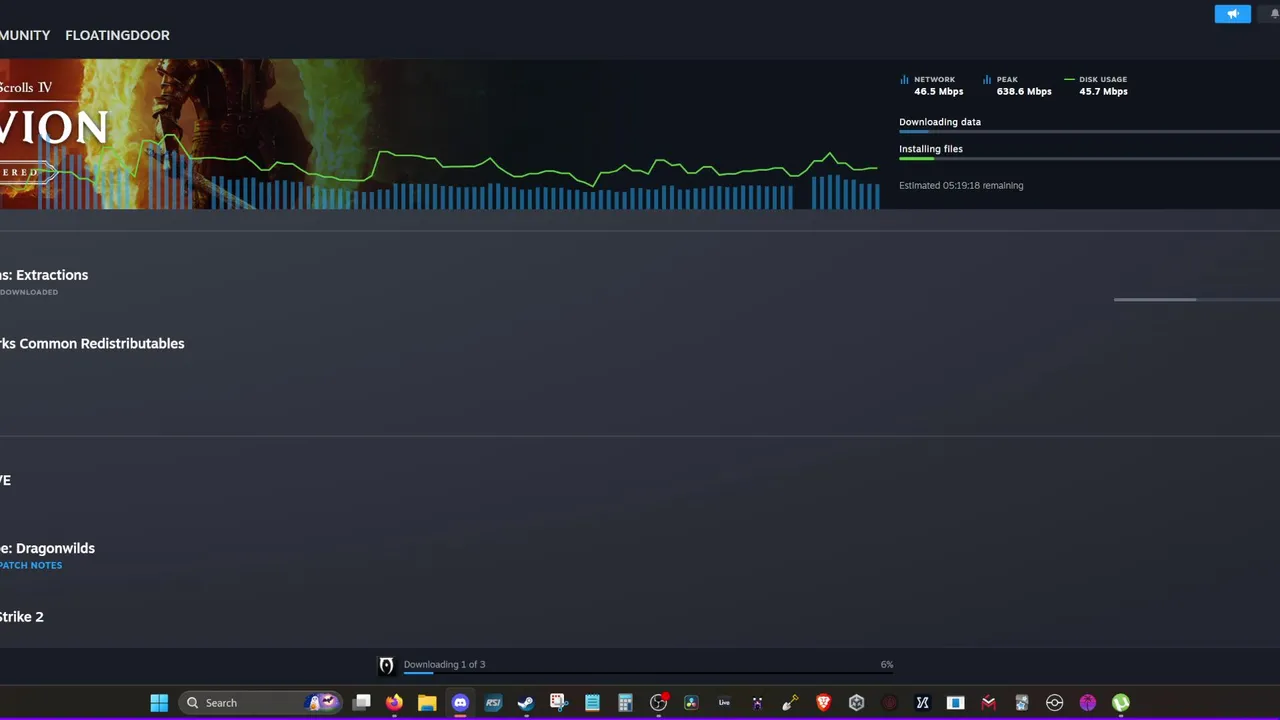Open Calculator from the taskbar
1280x720 pixels.
(x=625, y=703)
